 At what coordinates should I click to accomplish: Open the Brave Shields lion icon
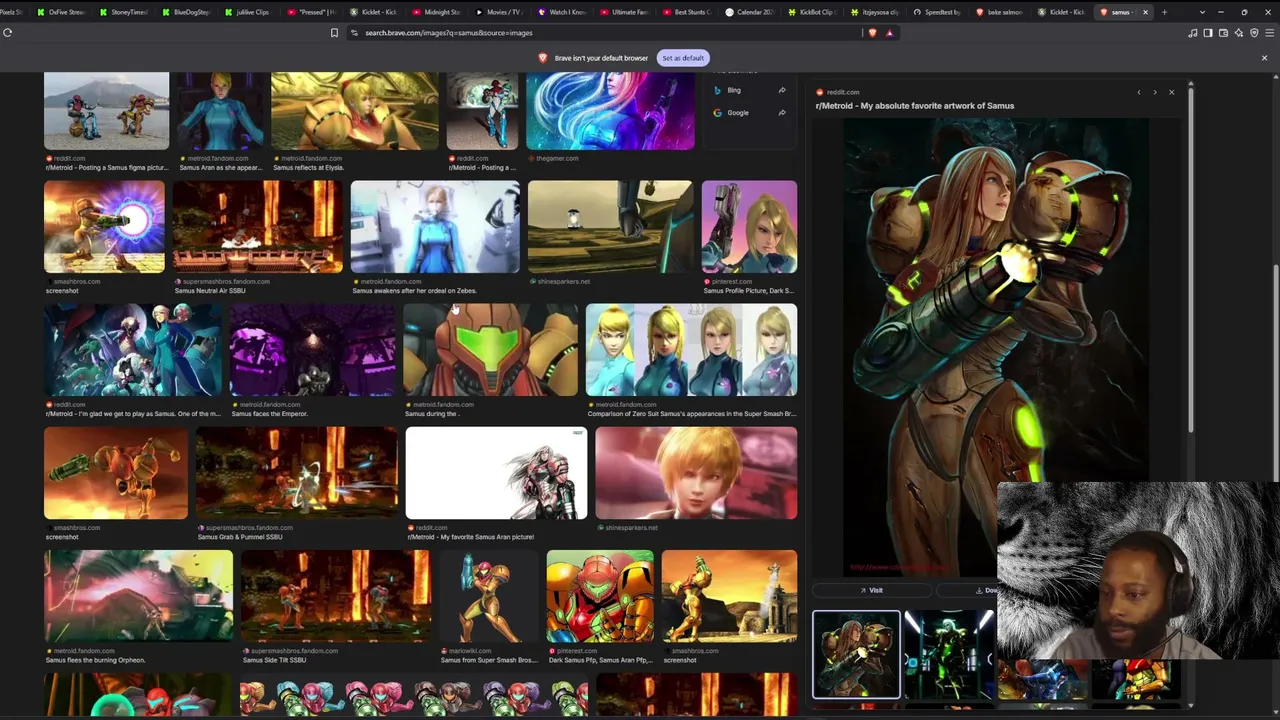click(x=872, y=33)
